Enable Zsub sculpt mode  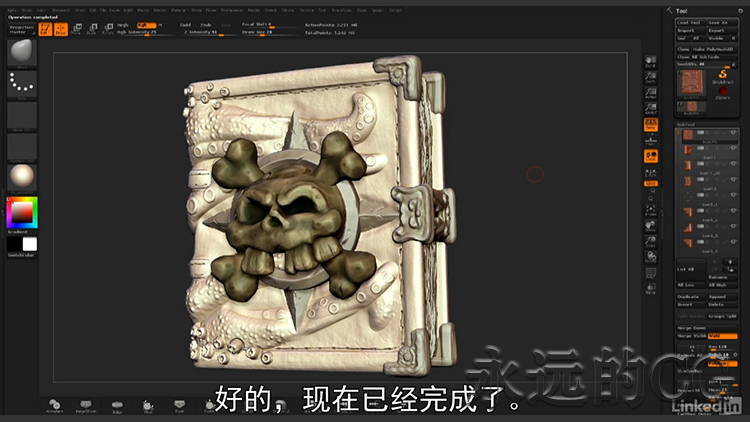pyautogui.click(x=206, y=25)
